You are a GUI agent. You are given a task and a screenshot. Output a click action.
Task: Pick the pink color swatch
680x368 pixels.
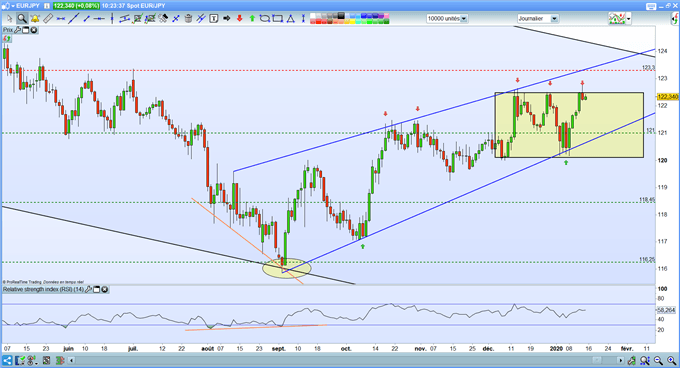(386, 15)
